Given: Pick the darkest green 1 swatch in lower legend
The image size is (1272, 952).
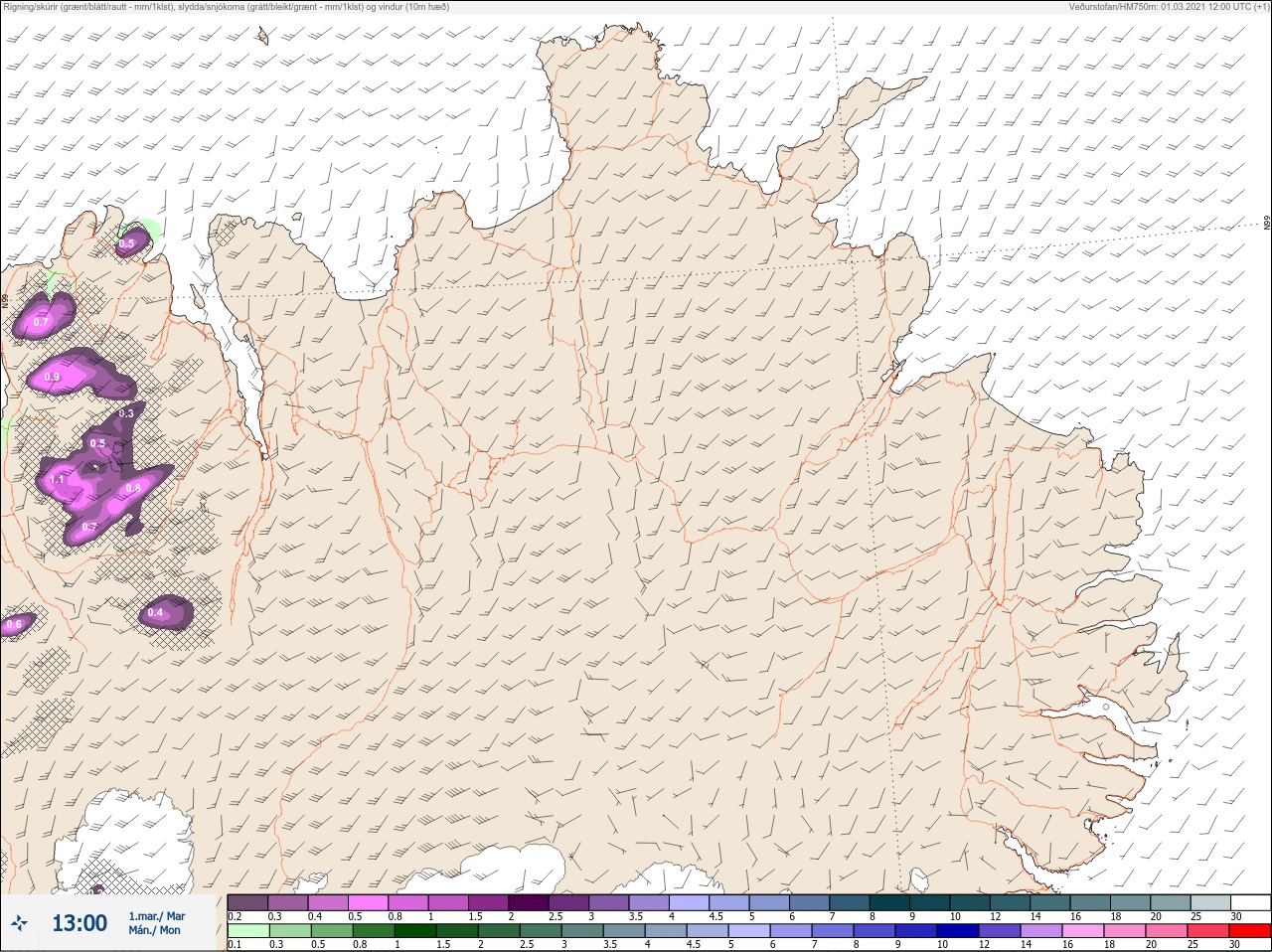Looking at the screenshot, I should point(413,931).
